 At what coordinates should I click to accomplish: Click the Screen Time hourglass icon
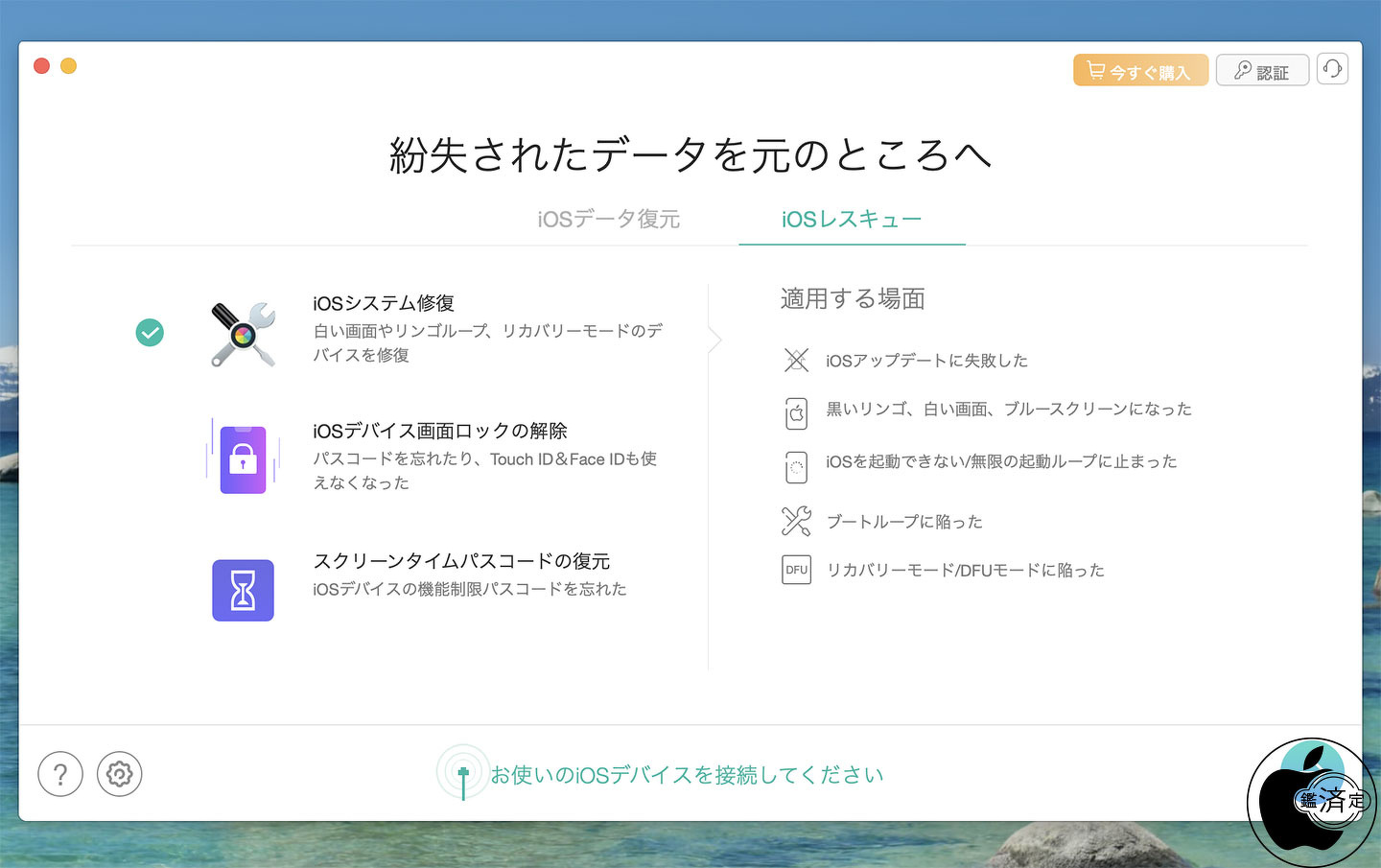[243, 590]
